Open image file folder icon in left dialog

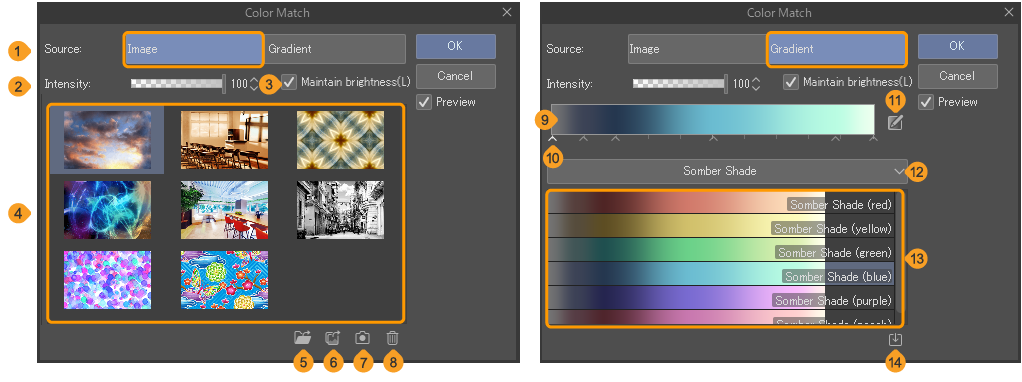(302, 338)
